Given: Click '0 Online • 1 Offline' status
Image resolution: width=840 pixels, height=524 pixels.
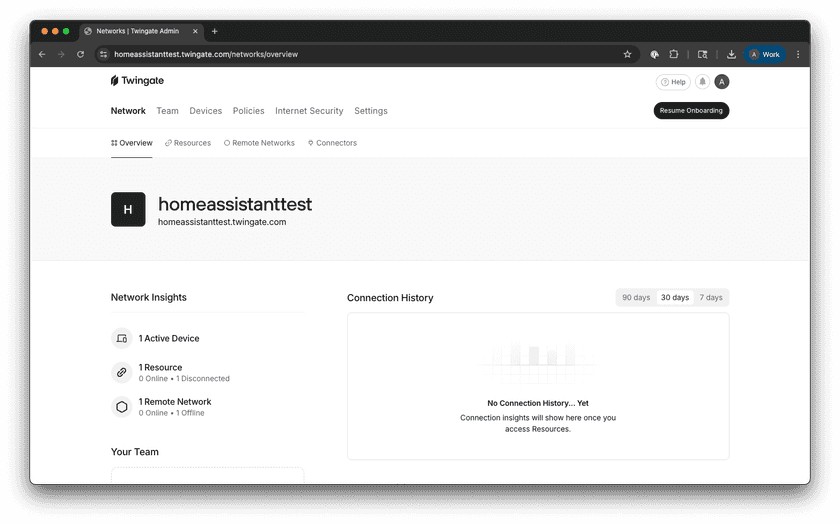Looking at the screenshot, I should tap(171, 413).
